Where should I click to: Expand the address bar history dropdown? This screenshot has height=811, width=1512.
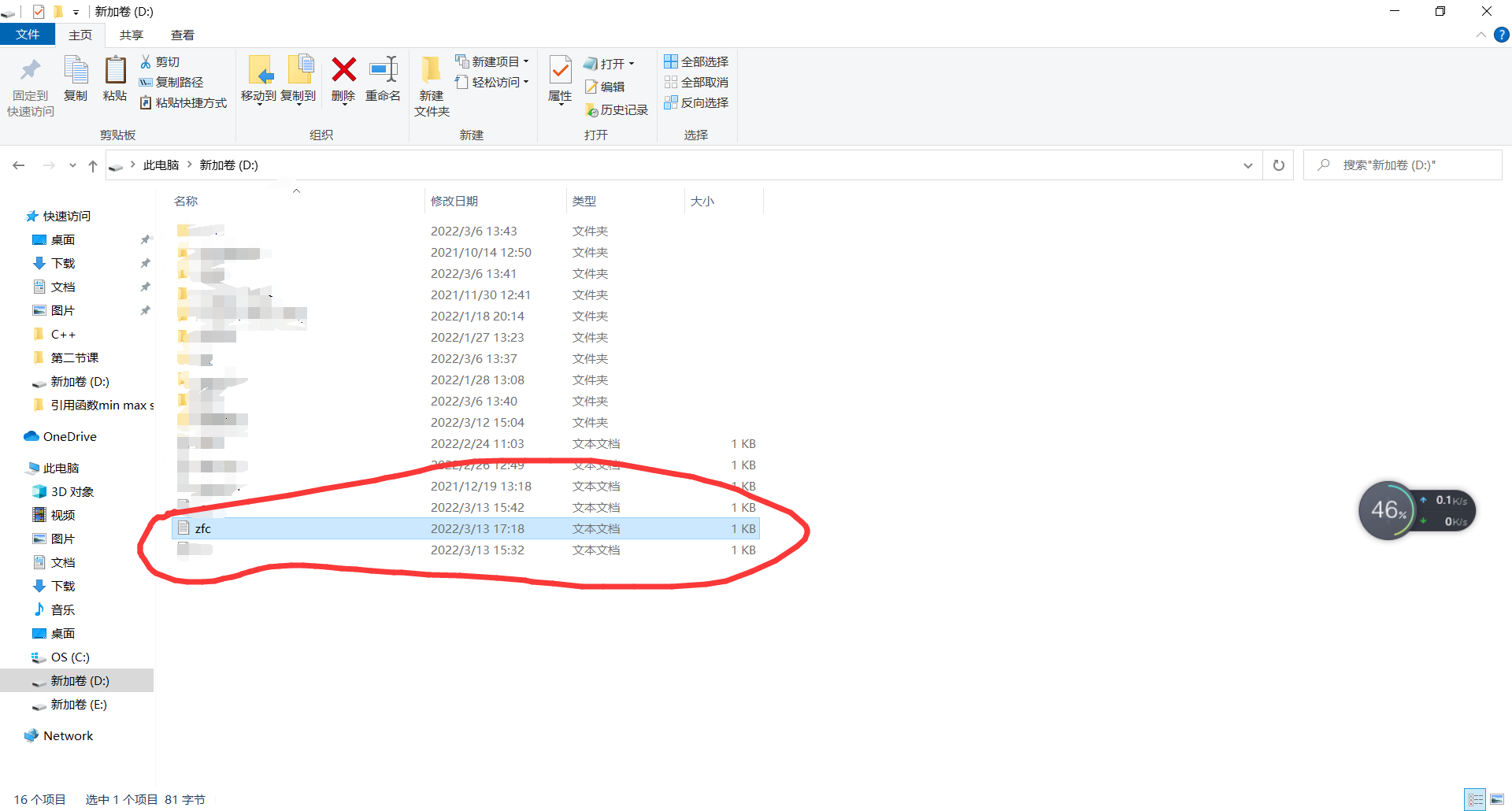click(1248, 165)
